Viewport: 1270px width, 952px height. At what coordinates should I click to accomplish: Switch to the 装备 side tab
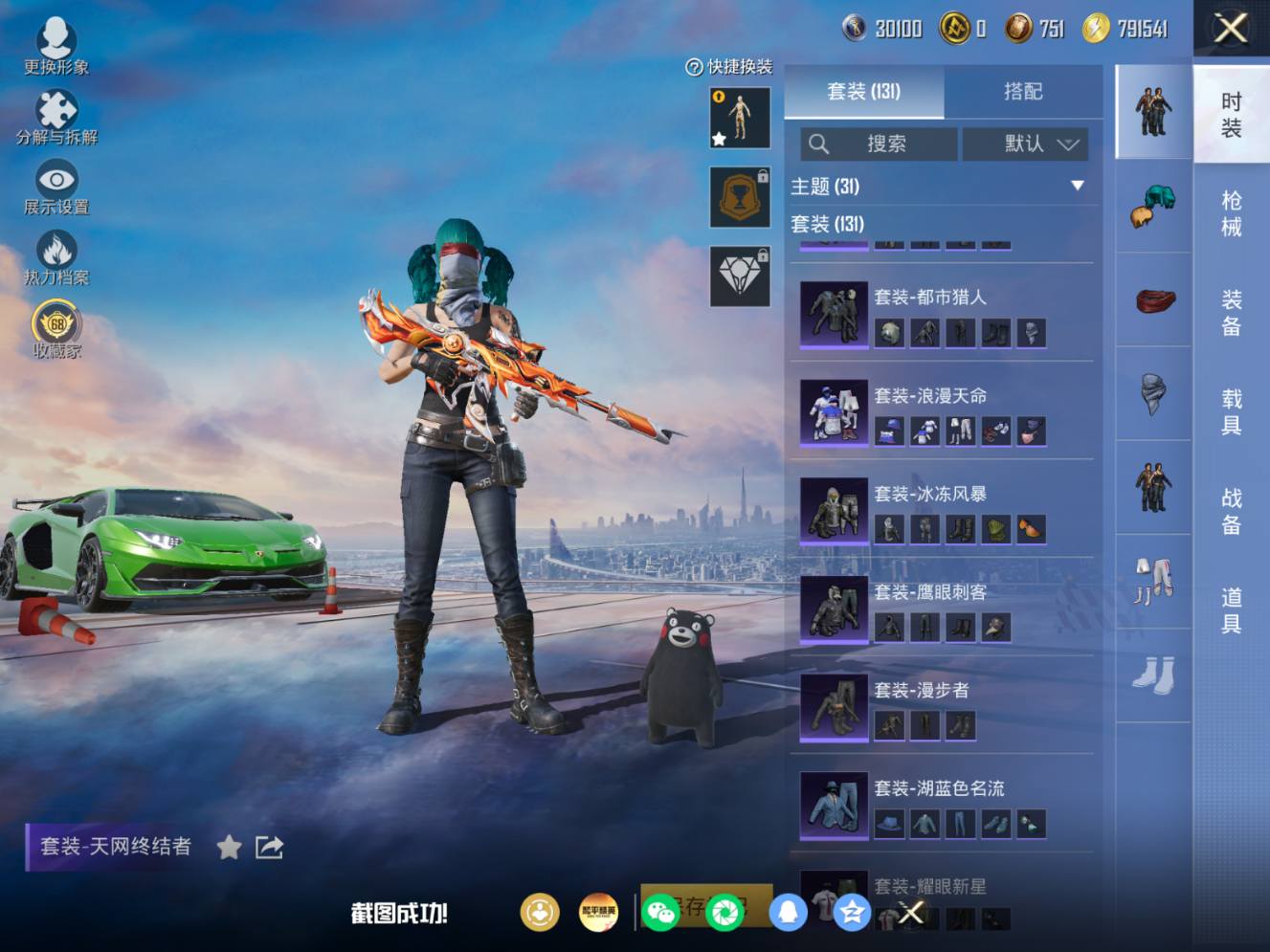[x=1232, y=313]
